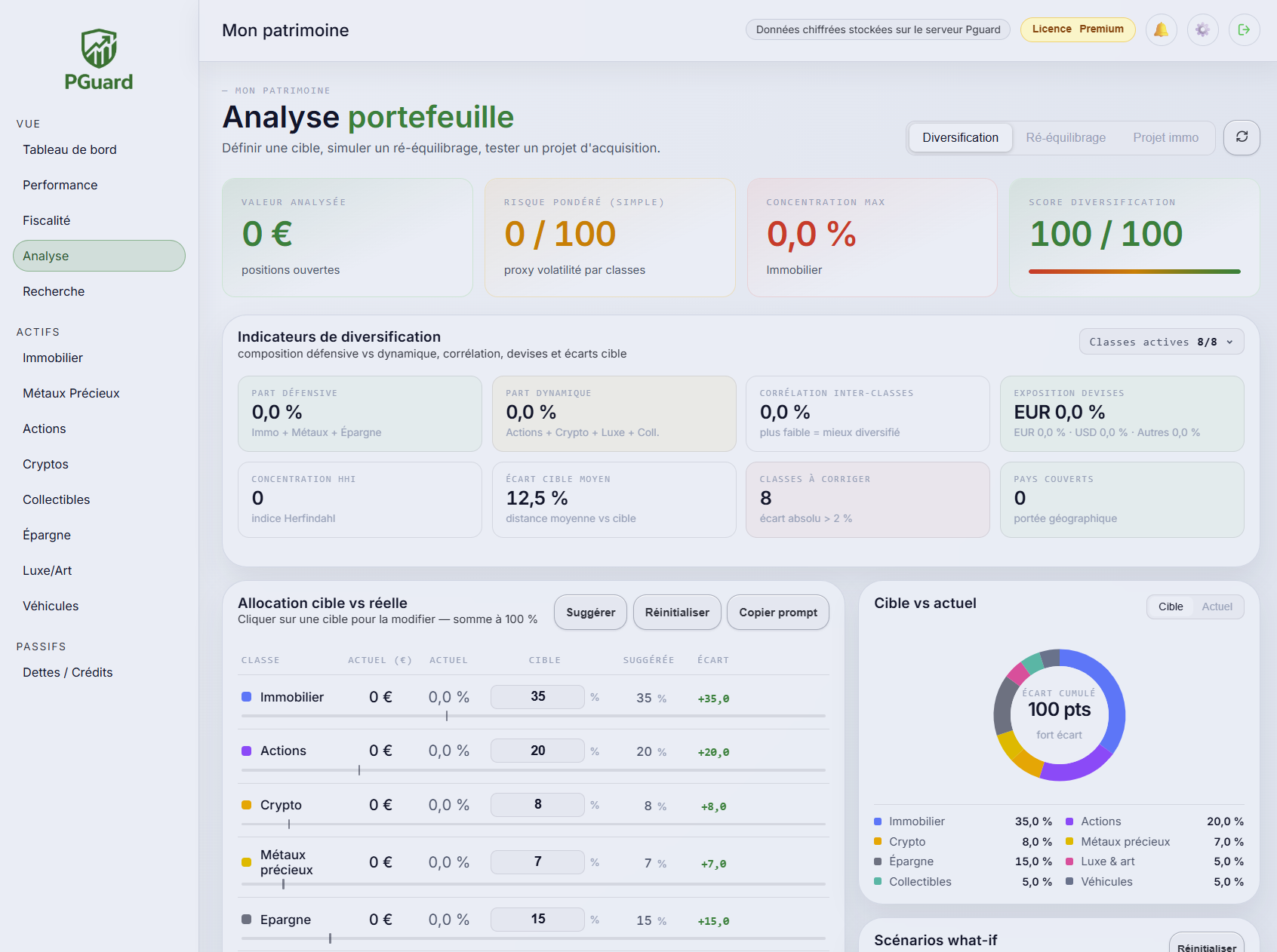The width and height of the screenshot is (1277, 952).
Task: Click the Copier prompt button
Action: pyautogui.click(x=778, y=613)
